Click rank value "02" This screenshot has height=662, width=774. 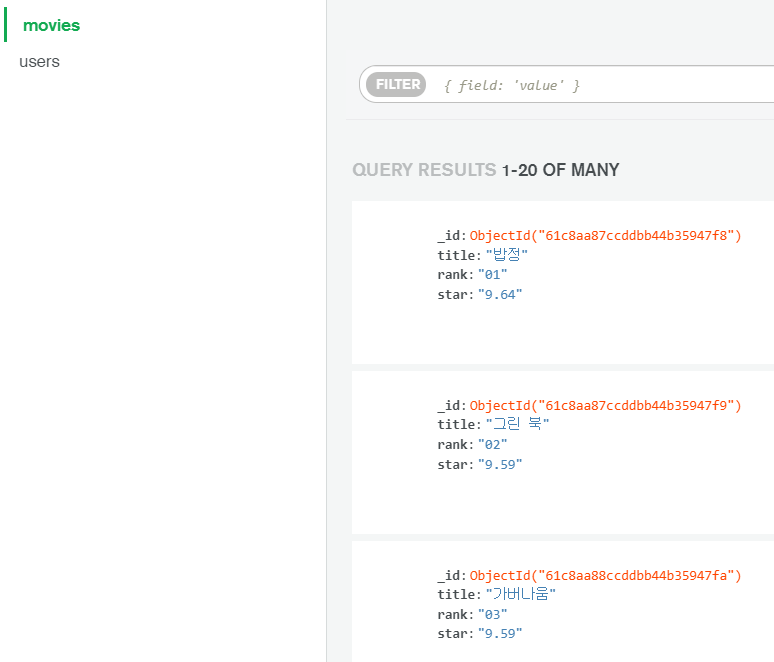(492, 444)
